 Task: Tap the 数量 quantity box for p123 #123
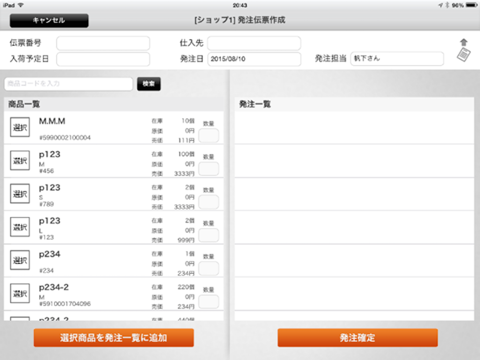[x=209, y=235]
